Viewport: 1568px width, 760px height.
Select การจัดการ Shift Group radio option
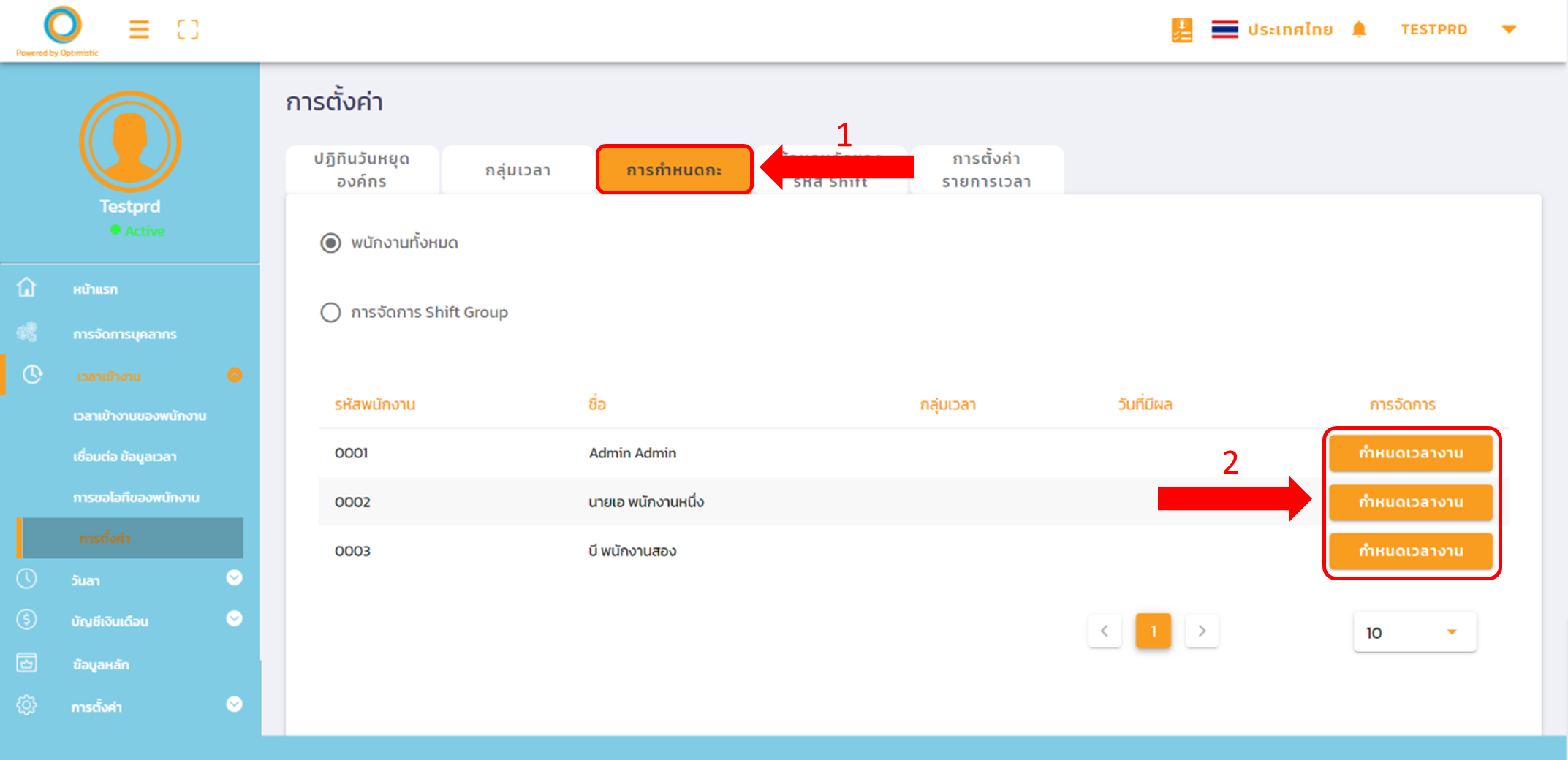[330, 313]
